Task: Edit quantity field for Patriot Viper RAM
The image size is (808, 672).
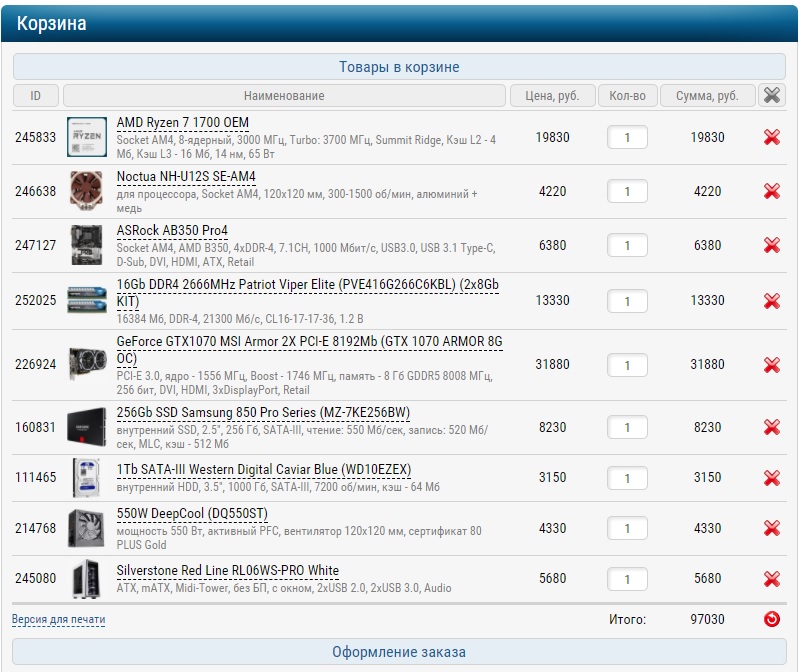Action: [x=627, y=301]
